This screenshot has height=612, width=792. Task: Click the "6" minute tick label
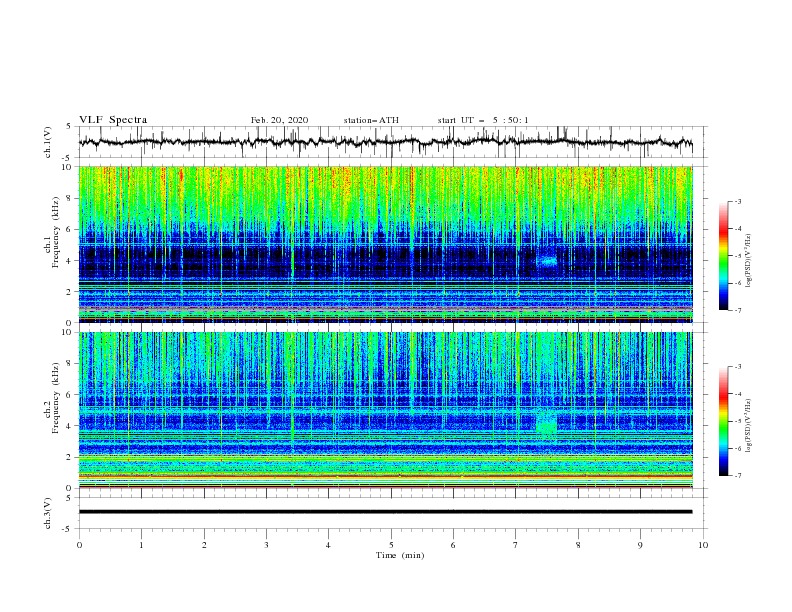coord(453,545)
